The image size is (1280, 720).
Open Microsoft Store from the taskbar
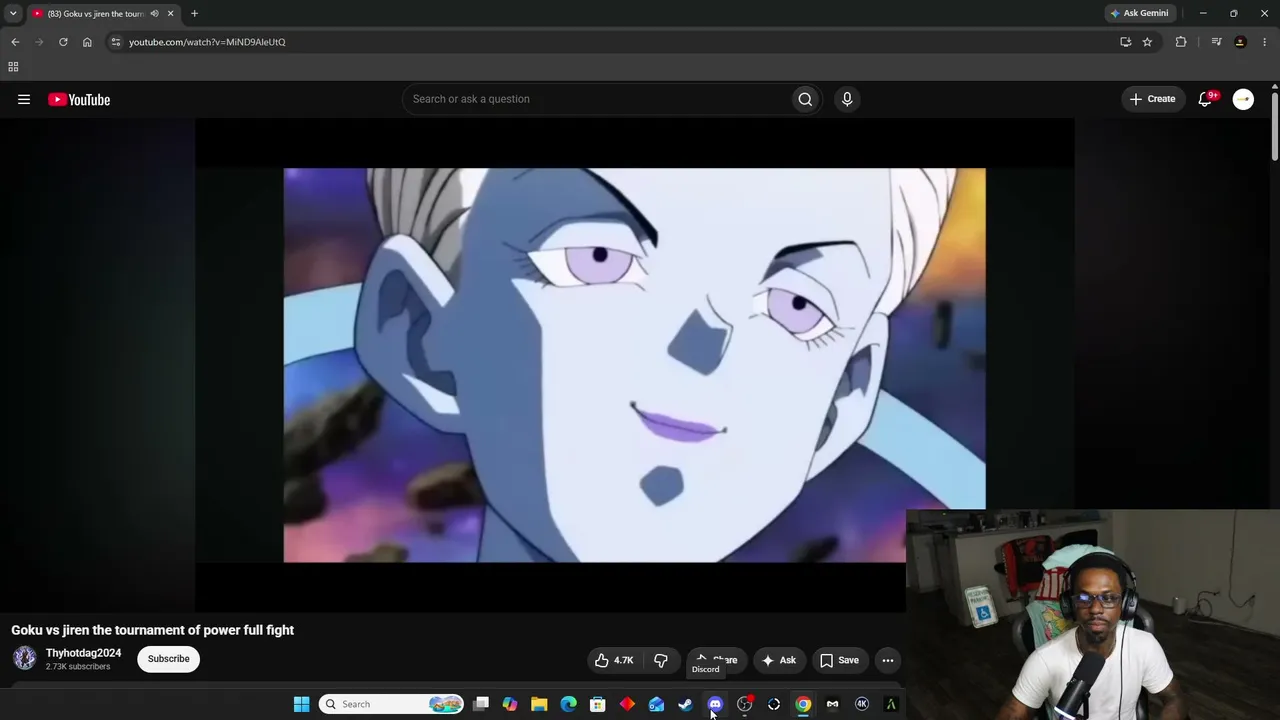(597, 704)
